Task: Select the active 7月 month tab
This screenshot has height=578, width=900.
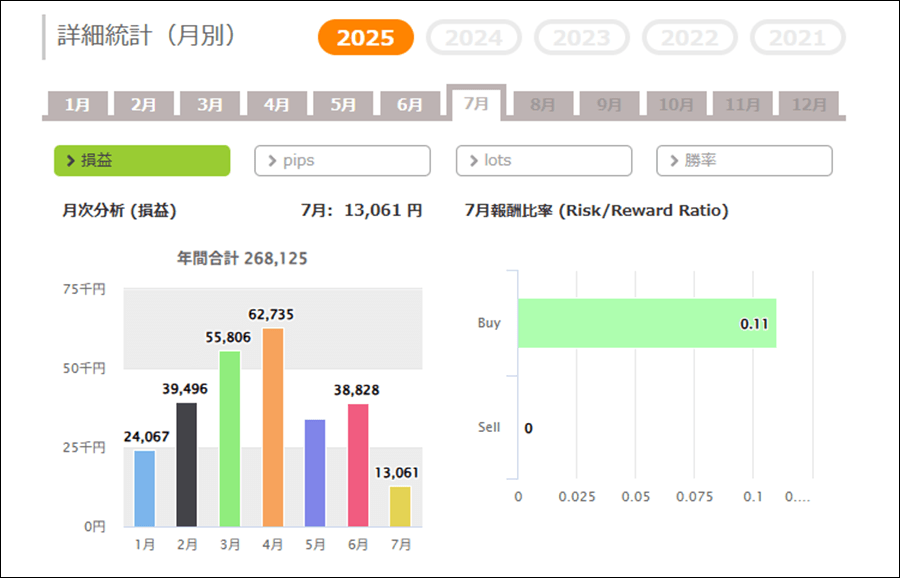Action: coord(476,103)
